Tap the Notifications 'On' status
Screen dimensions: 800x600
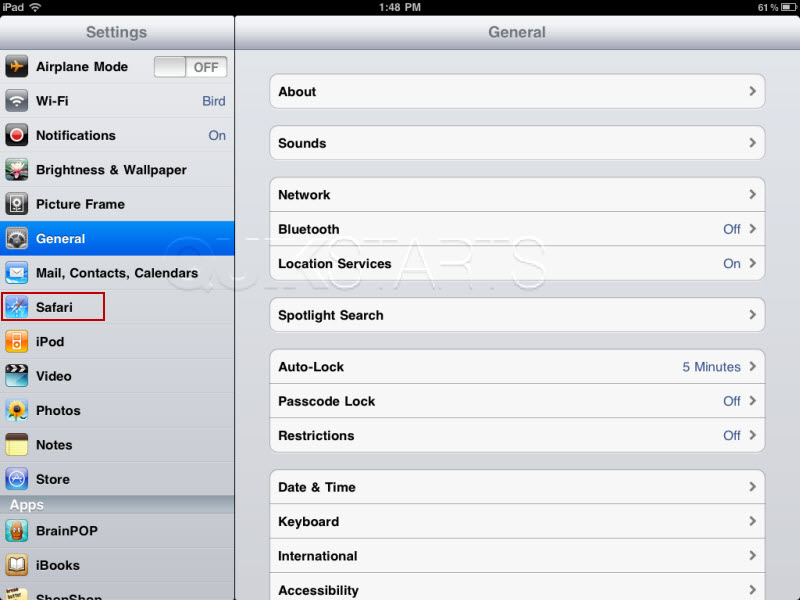click(217, 135)
